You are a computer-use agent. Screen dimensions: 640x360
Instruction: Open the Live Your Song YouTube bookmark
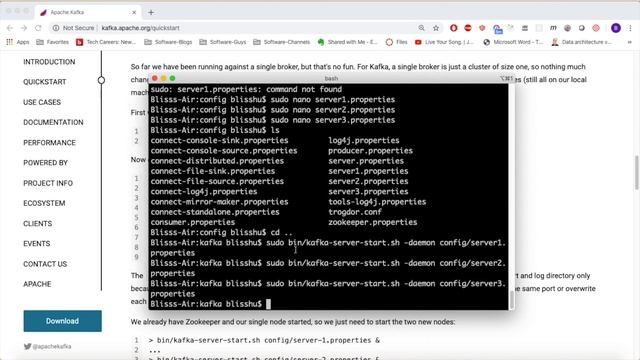[444, 42]
